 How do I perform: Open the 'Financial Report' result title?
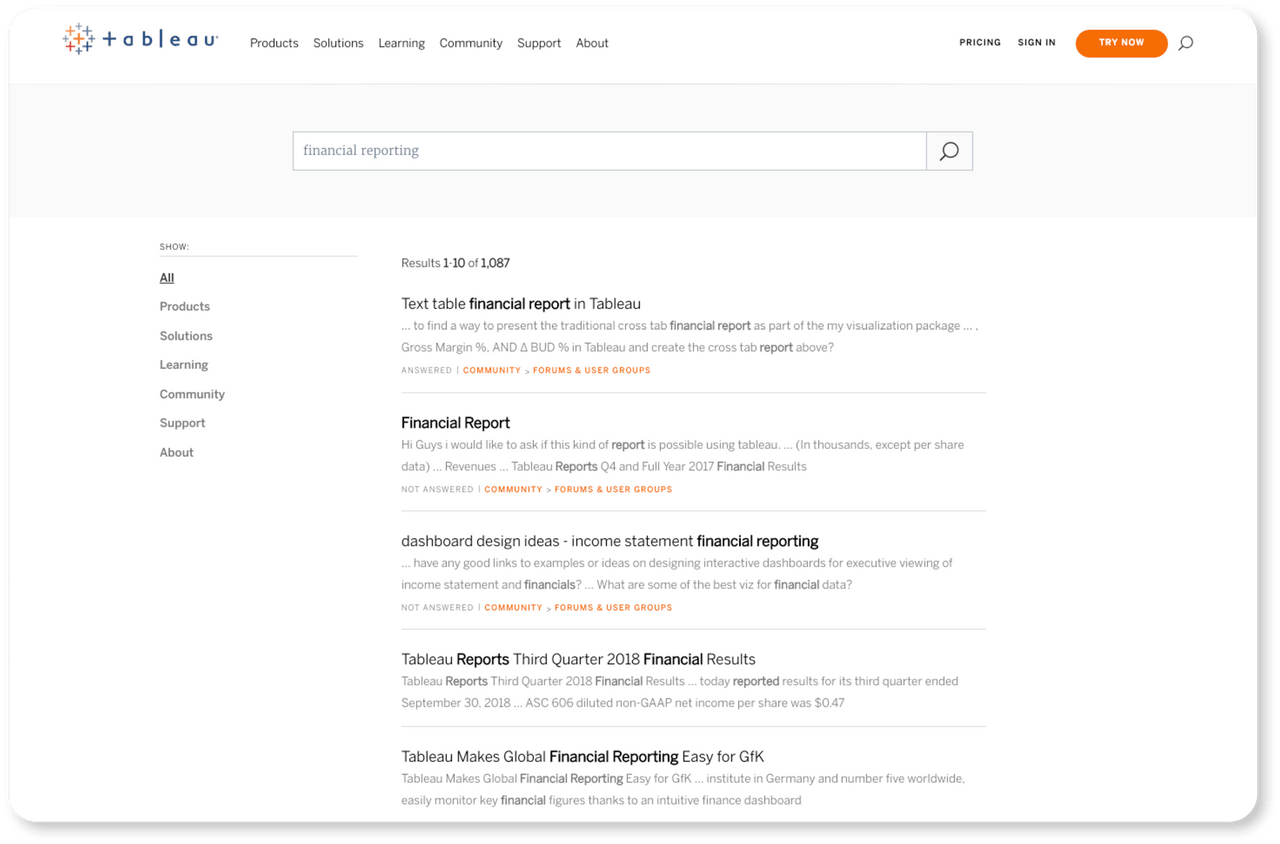[x=456, y=423]
